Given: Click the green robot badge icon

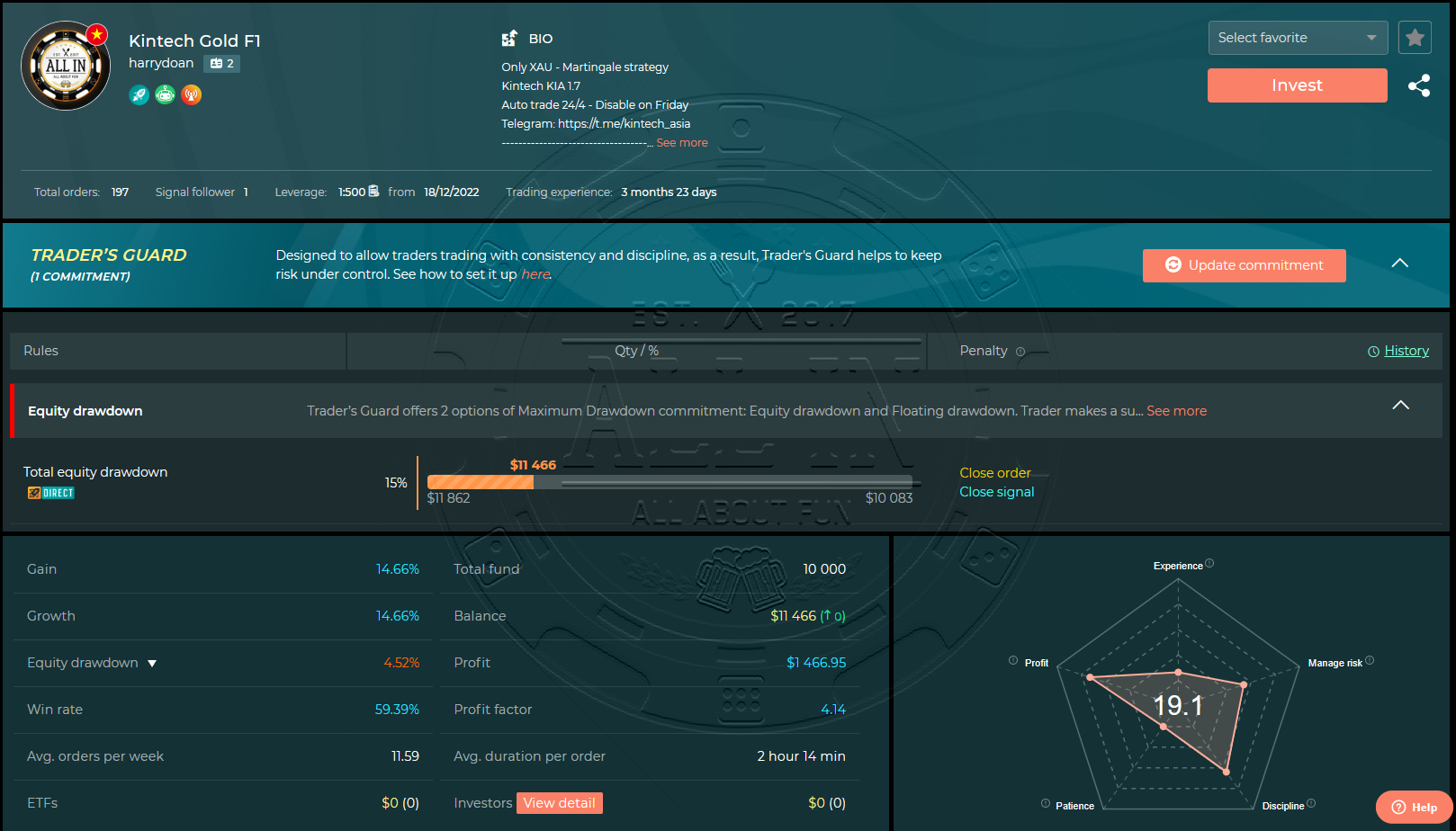Looking at the screenshot, I should tap(166, 94).
